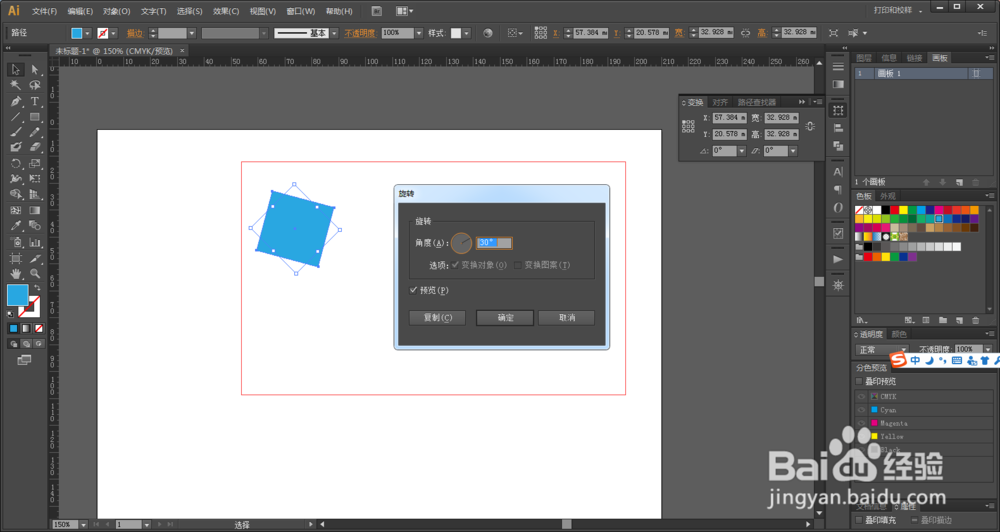Select the Zoom magnifier tool
This screenshot has width=1000, height=532.
(x=35, y=274)
